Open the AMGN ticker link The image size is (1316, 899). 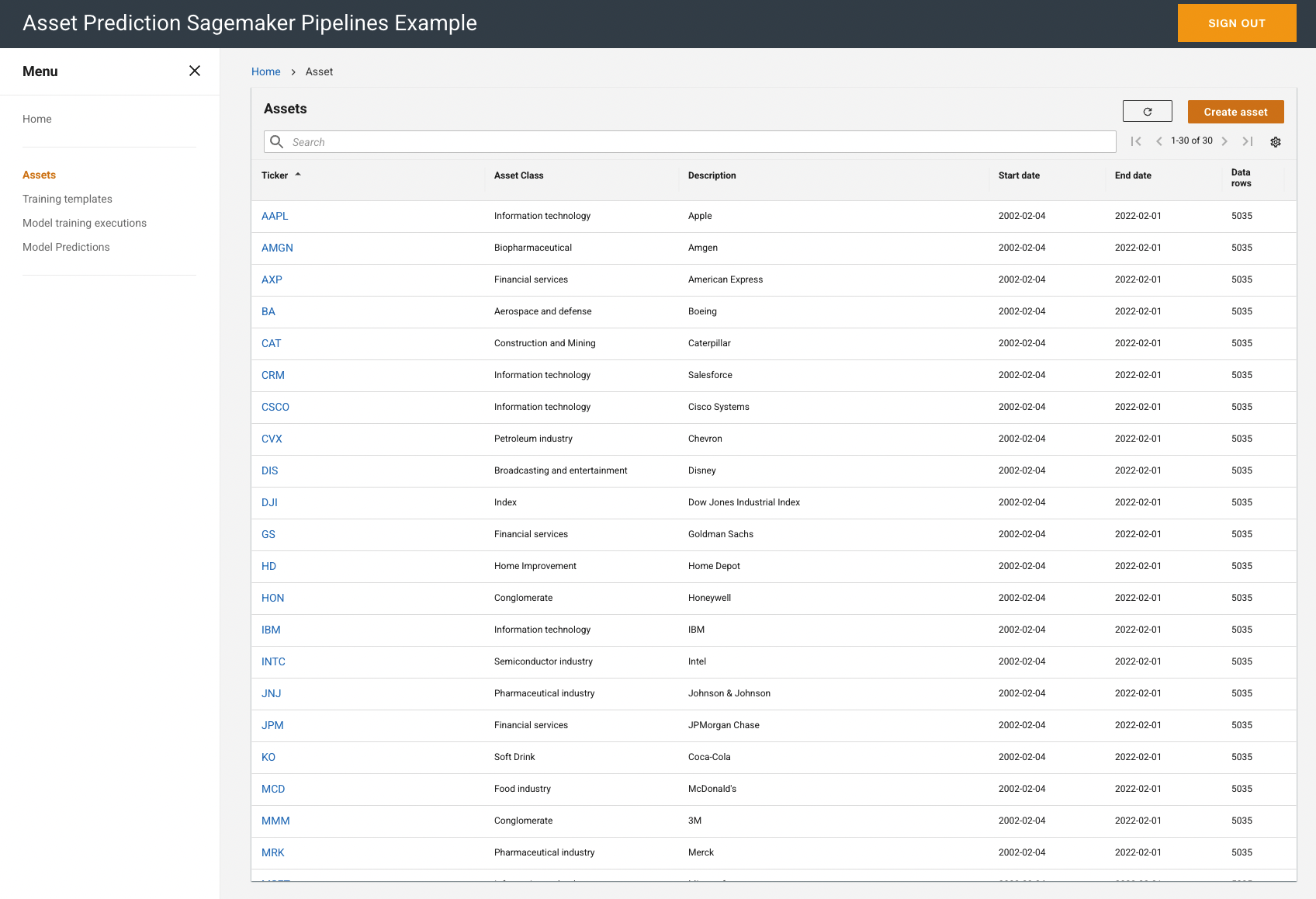pos(277,248)
